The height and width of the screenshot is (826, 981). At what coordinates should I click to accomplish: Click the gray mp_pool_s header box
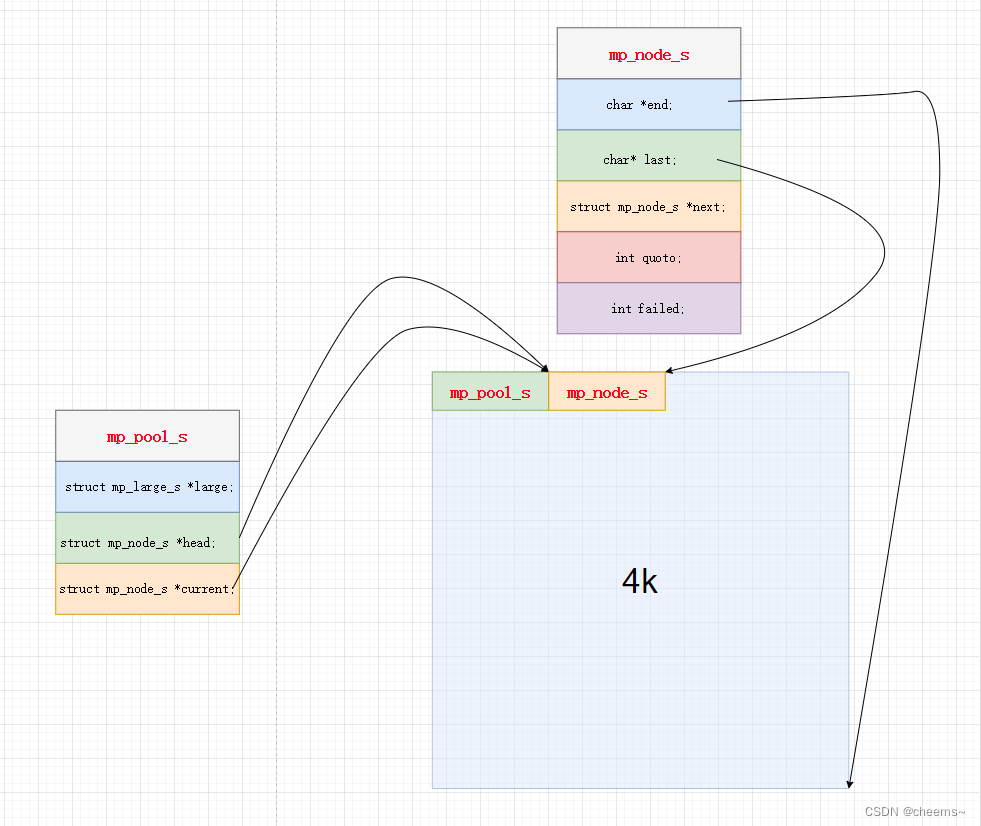[x=148, y=436]
